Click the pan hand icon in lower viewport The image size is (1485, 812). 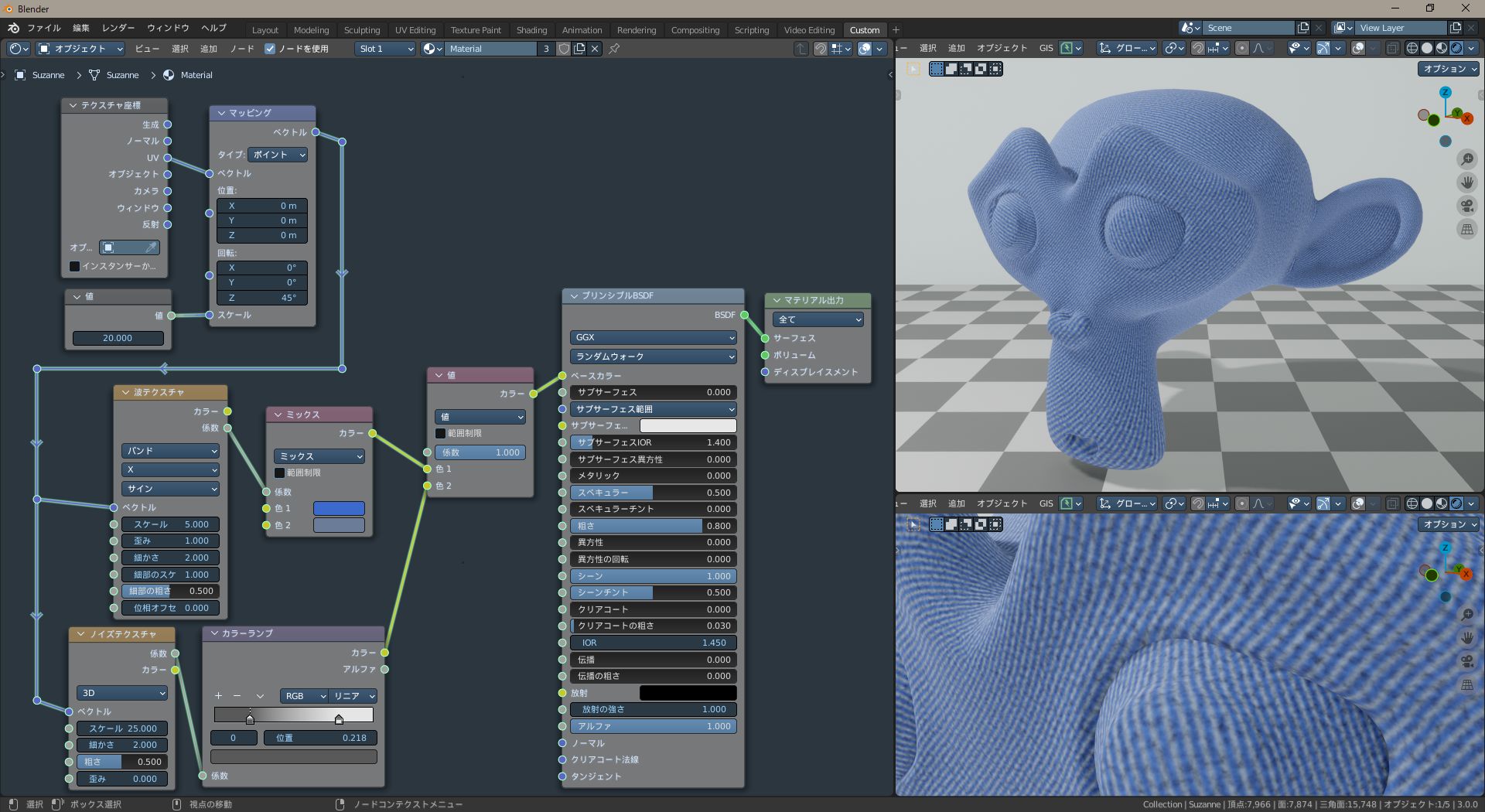click(1466, 638)
